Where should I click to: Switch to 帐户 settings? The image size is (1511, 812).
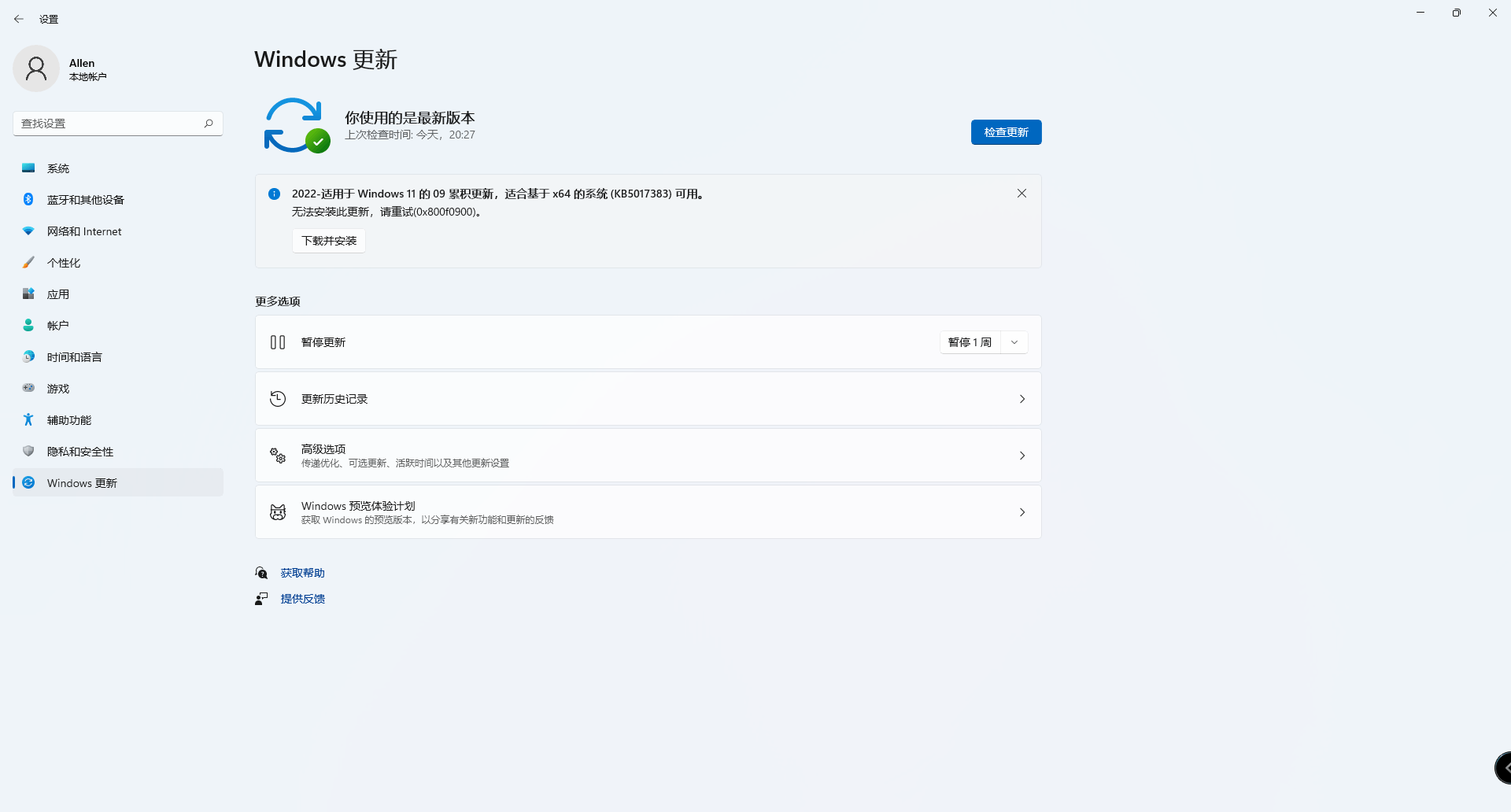tap(118, 326)
